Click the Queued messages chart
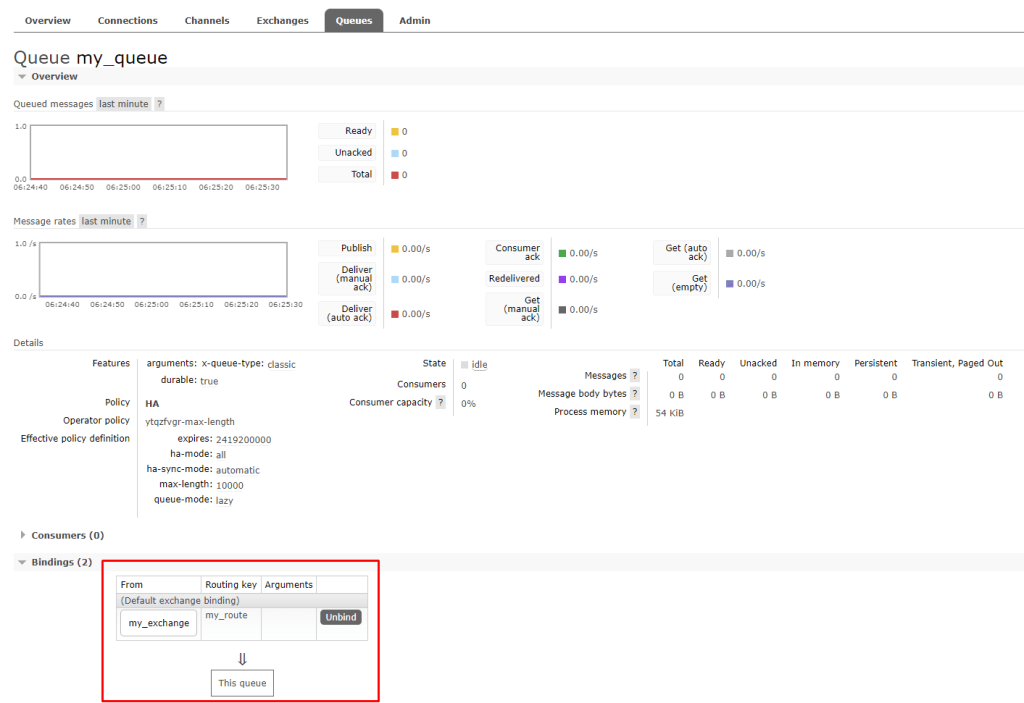This screenshot has height=703, width=1024. [x=158, y=152]
